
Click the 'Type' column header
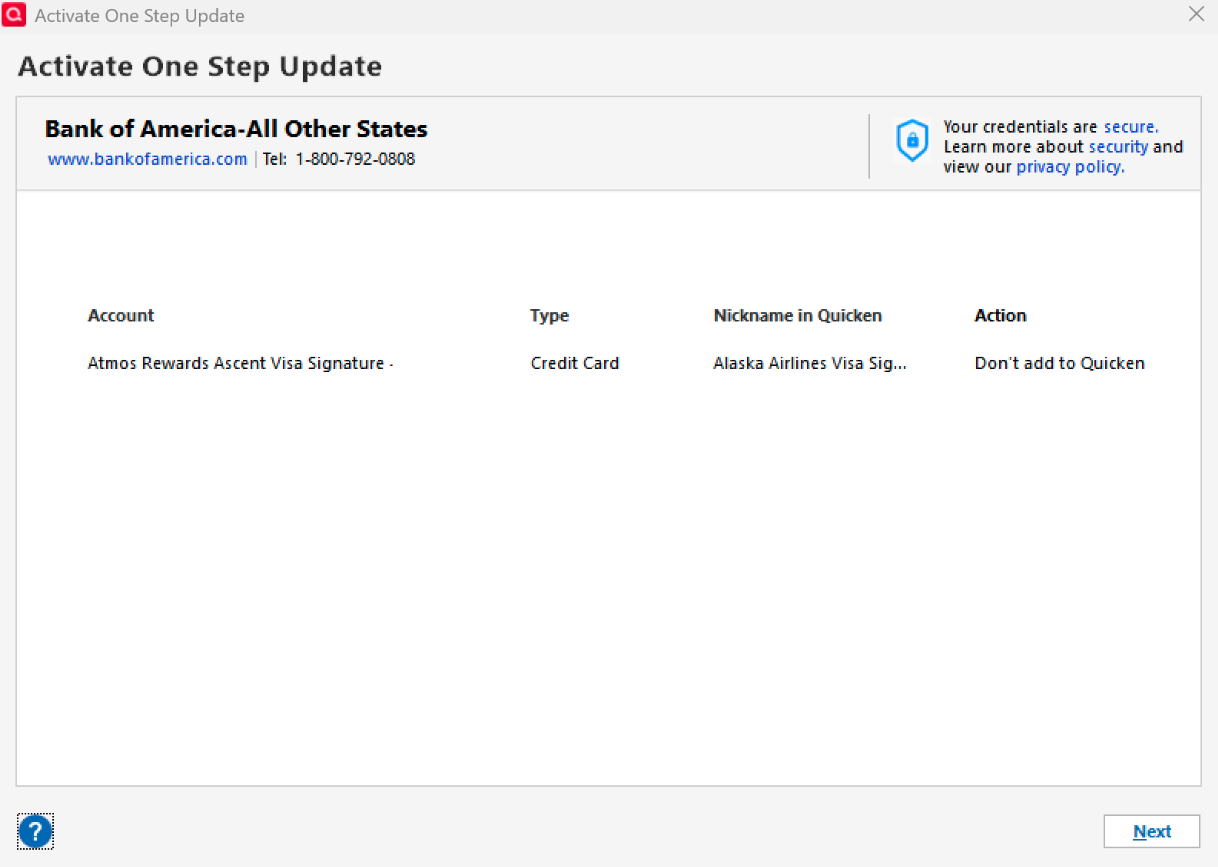(x=549, y=315)
